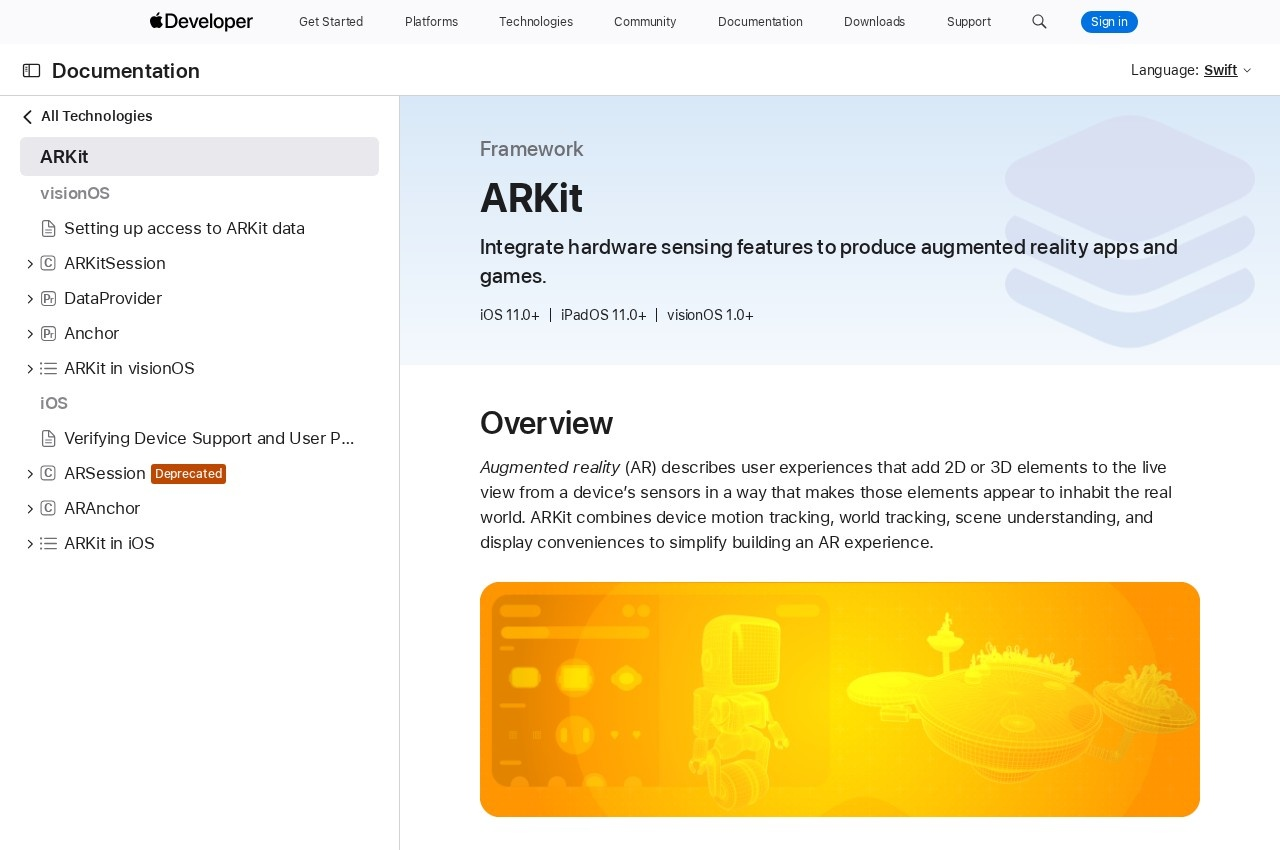This screenshot has height=850, width=1280.
Task: Expand ARKit in iOS section
Action: pyautogui.click(x=29, y=543)
